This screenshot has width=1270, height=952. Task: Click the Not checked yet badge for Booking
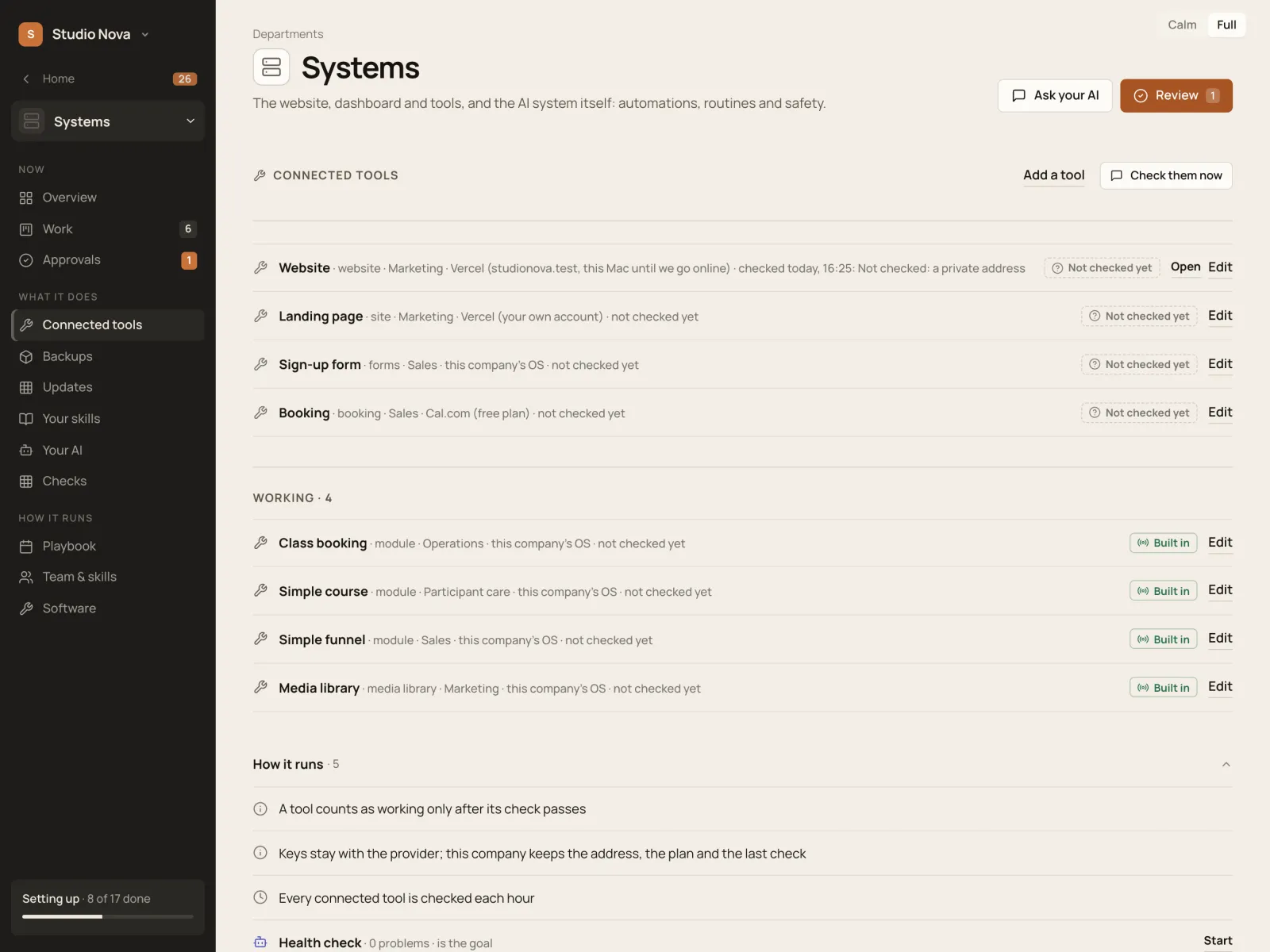click(x=1139, y=413)
